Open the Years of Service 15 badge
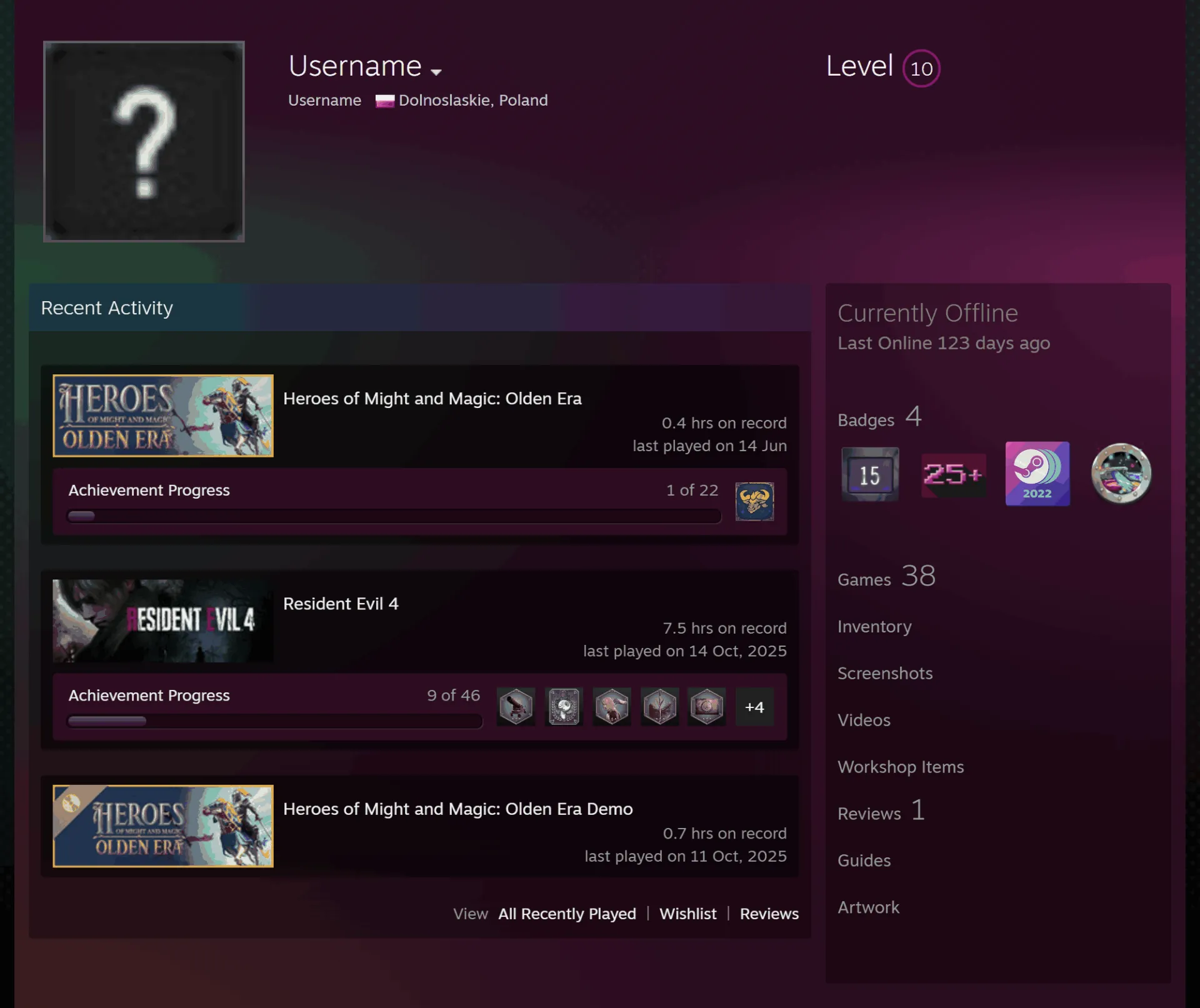The image size is (1200, 1008). click(x=870, y=474)
